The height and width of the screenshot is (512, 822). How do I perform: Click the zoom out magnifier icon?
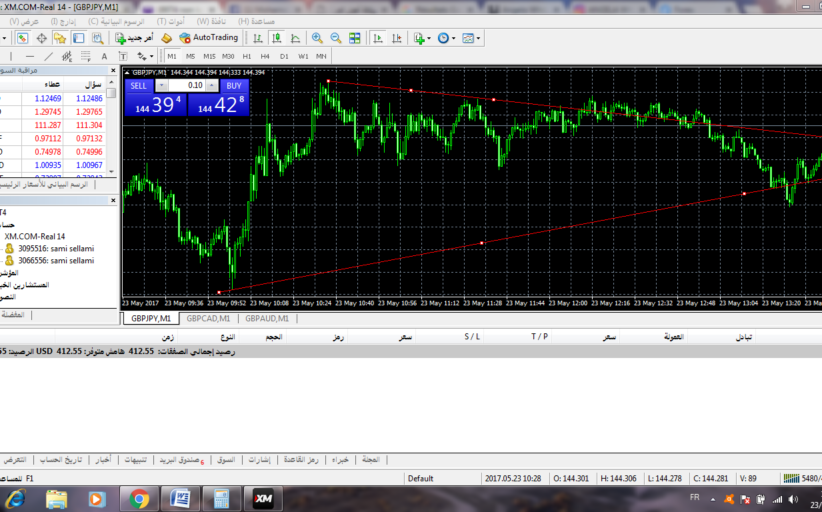tap(335, 38)
